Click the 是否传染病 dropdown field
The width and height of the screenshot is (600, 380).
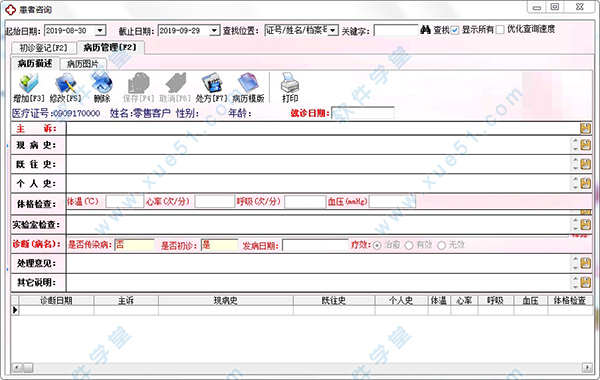tap(134, 245)
